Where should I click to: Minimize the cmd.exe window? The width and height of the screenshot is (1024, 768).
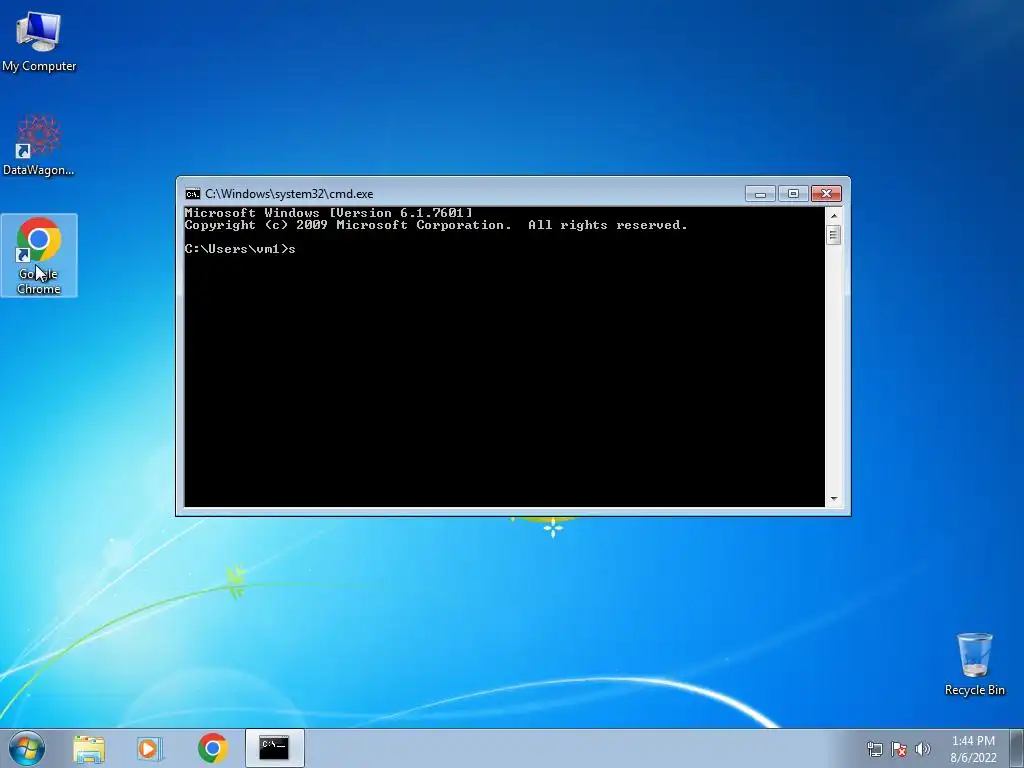(x=760, y=194)
